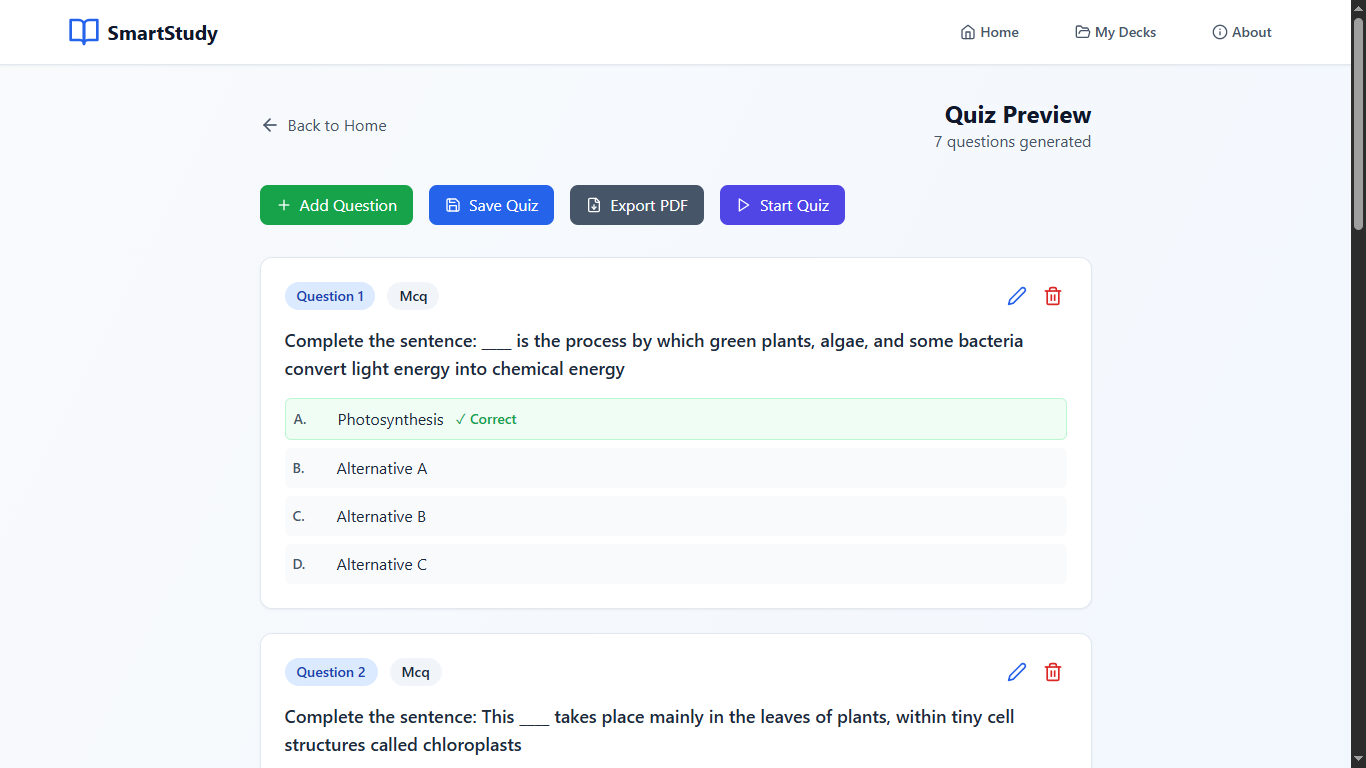Open My Decks from navigation
Image resolution: width=1366 pixels, height=768 pixels.
point(1115,32)
